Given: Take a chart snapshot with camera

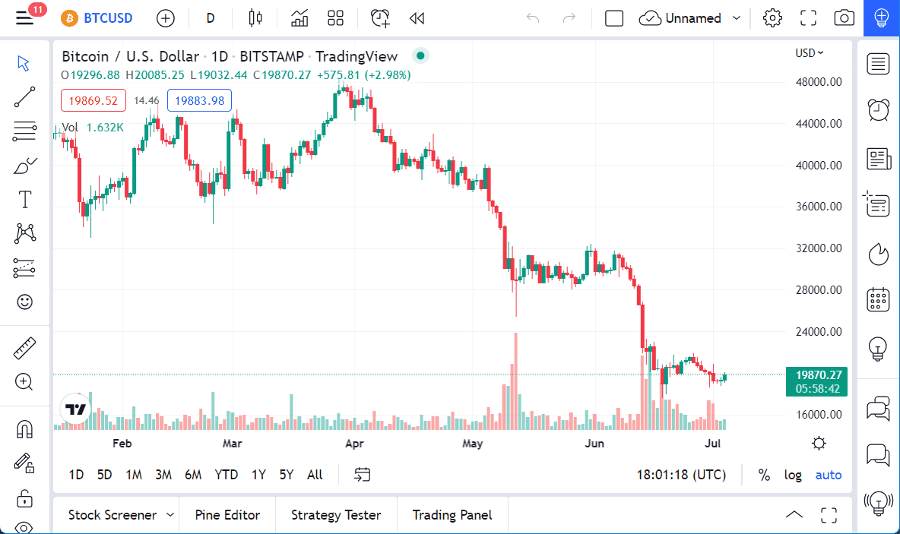Looking at the screenshot, I should (x=844, y=18).
